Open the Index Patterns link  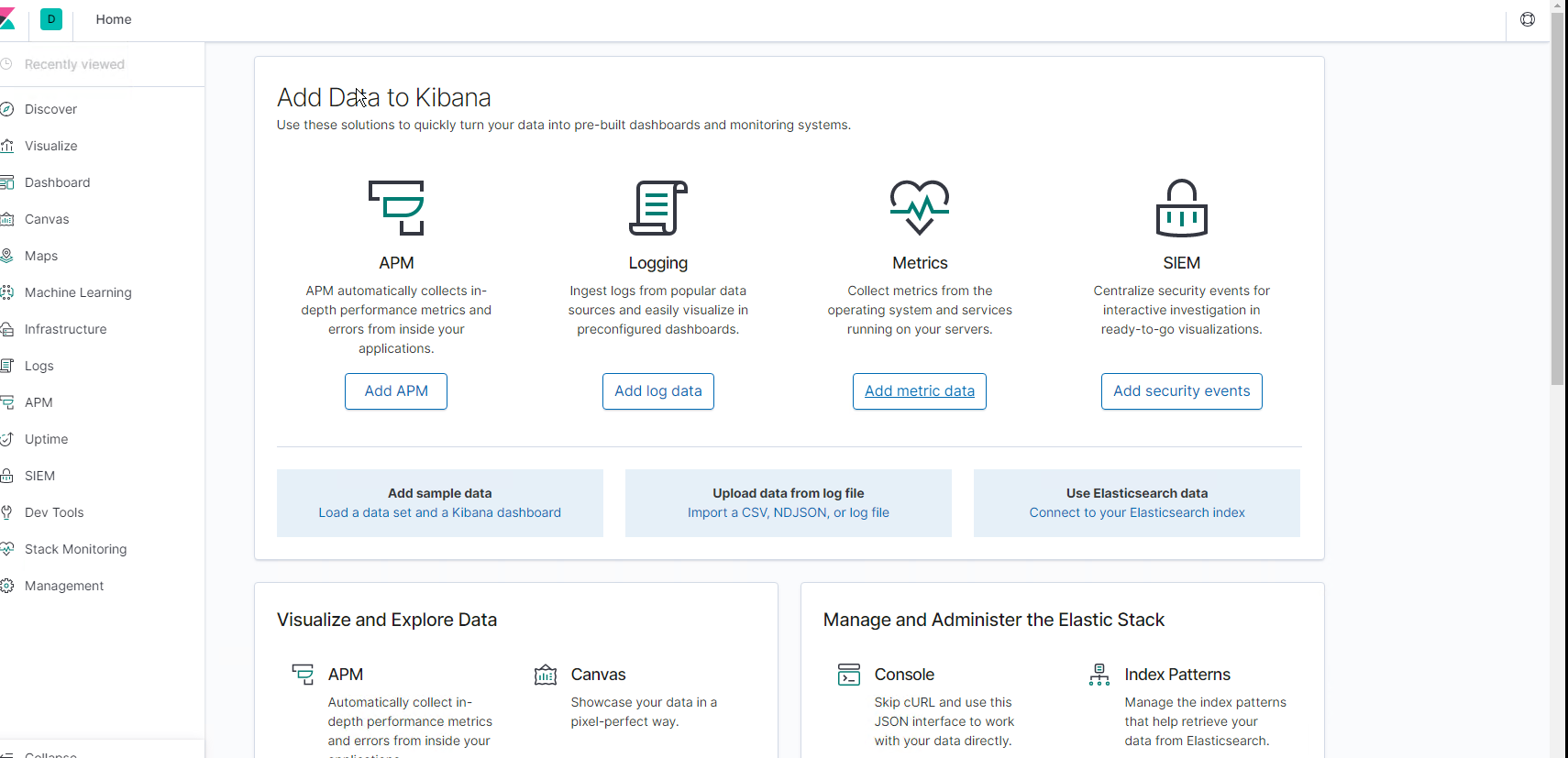1177,675
